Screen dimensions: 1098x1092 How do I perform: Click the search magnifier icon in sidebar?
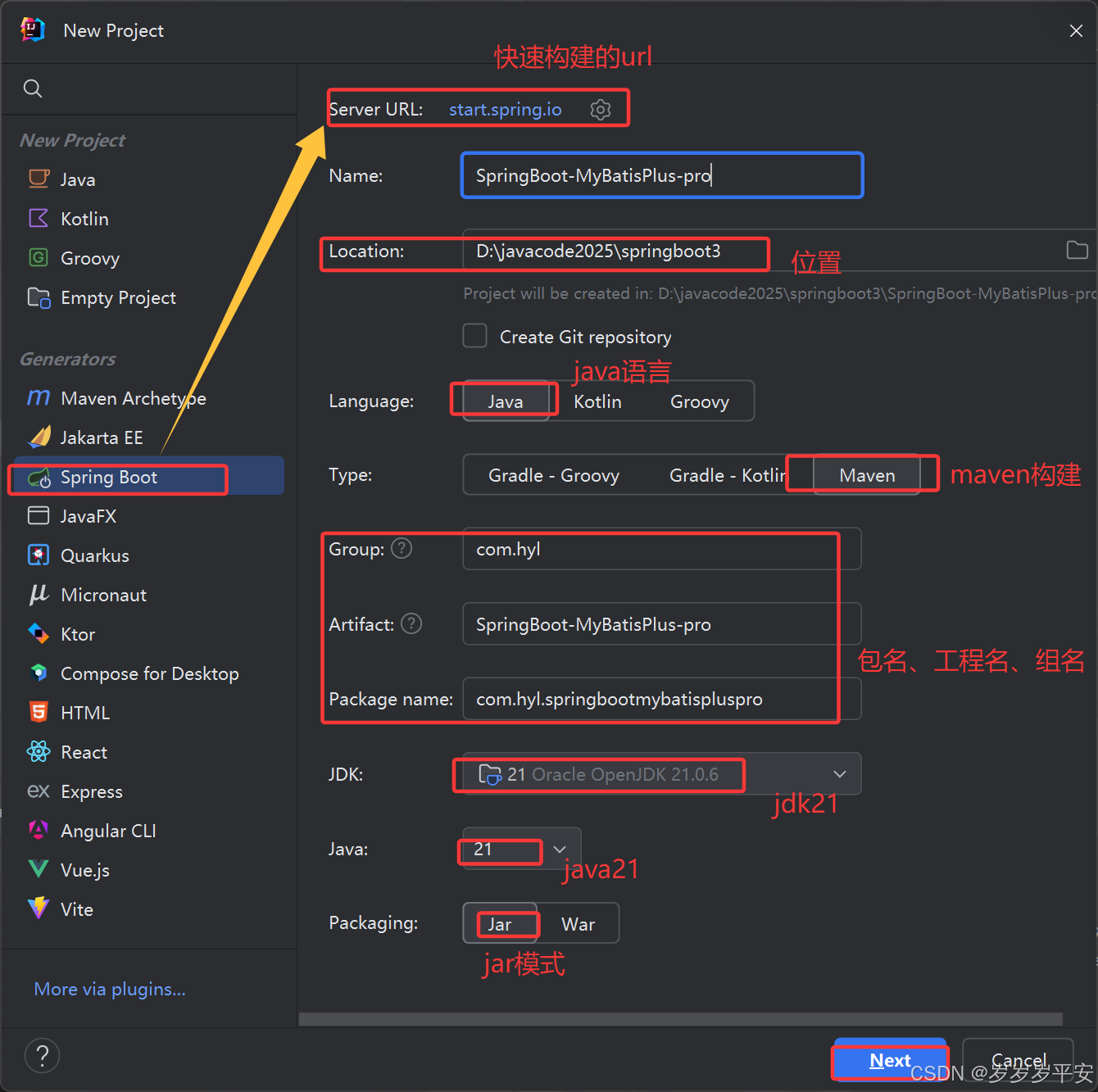tap(33, 88)
